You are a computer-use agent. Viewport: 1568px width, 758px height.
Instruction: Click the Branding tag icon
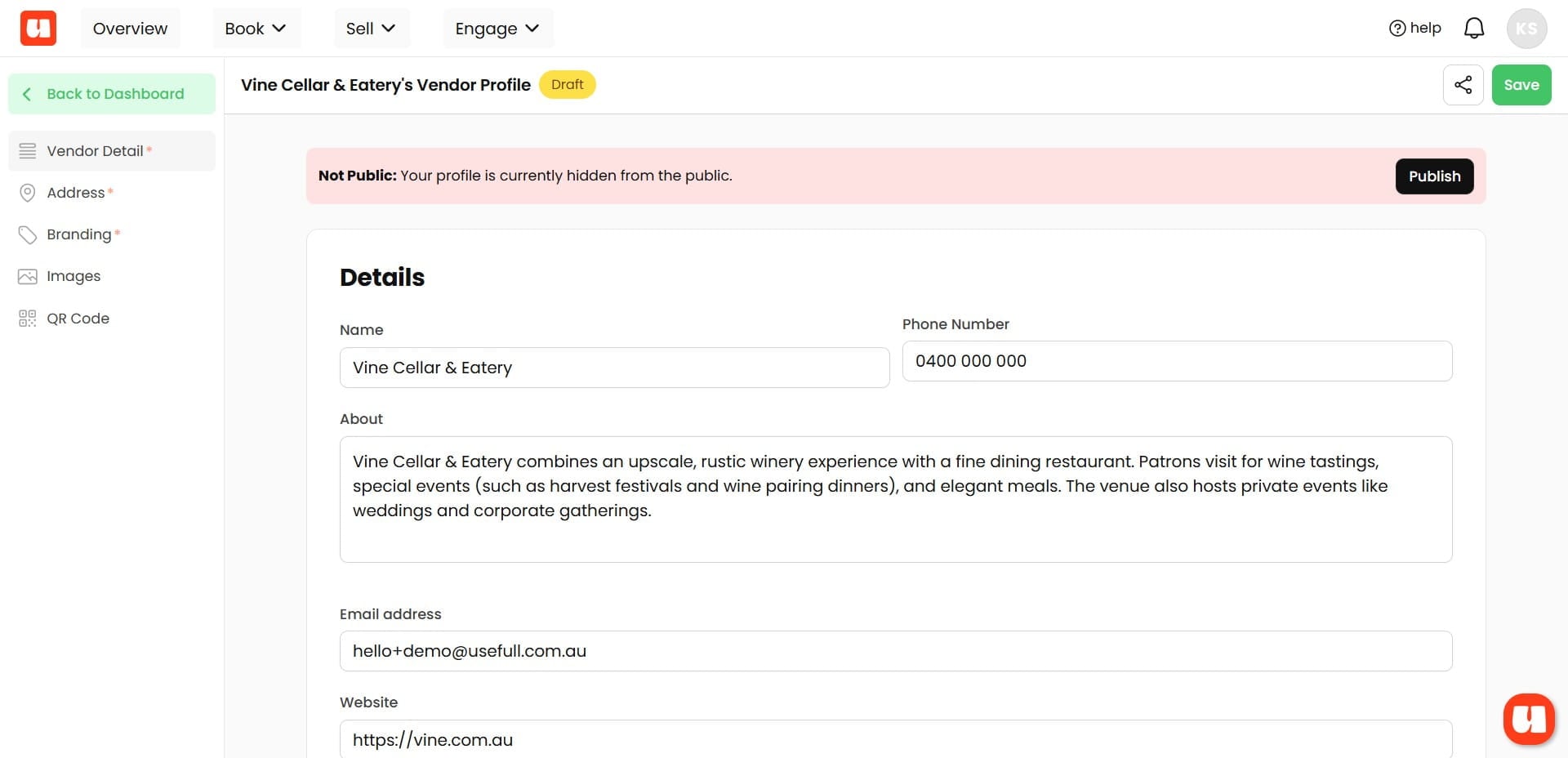point(27,234)
